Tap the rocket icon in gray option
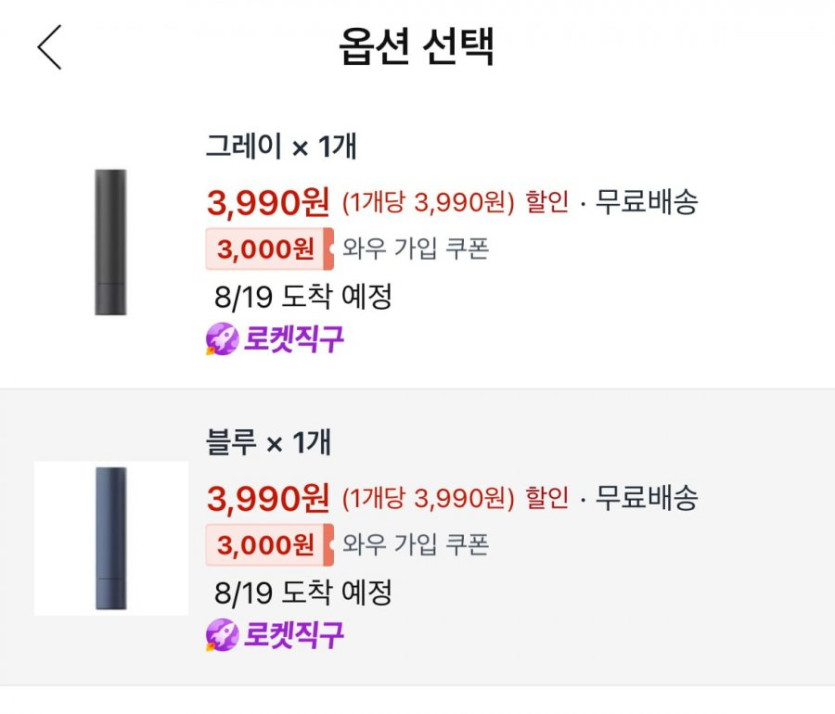The width and height of the screenshot is (835, 714). [x=221, y=340]
